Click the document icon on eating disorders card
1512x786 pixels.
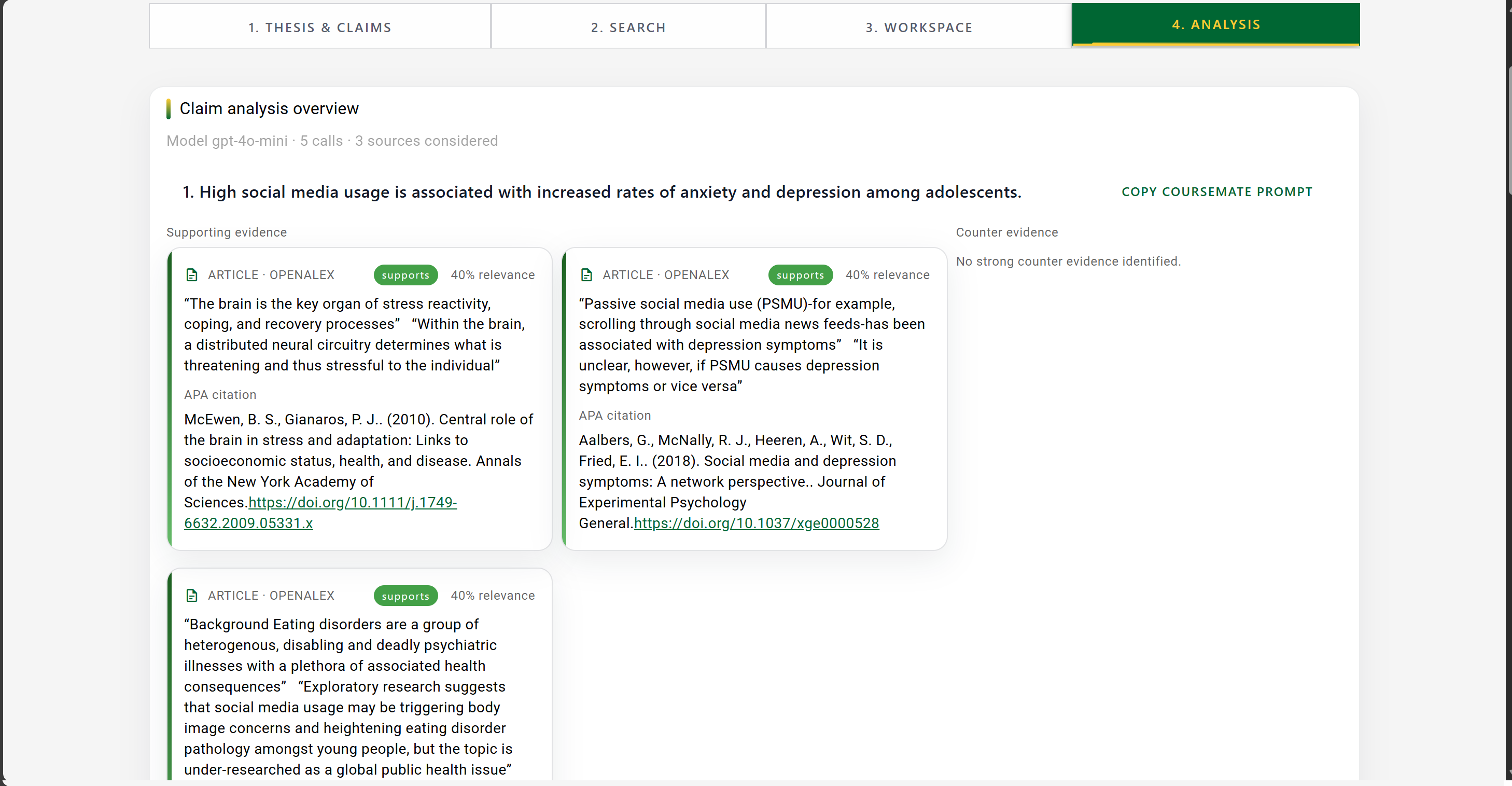(x=191, y=596)
